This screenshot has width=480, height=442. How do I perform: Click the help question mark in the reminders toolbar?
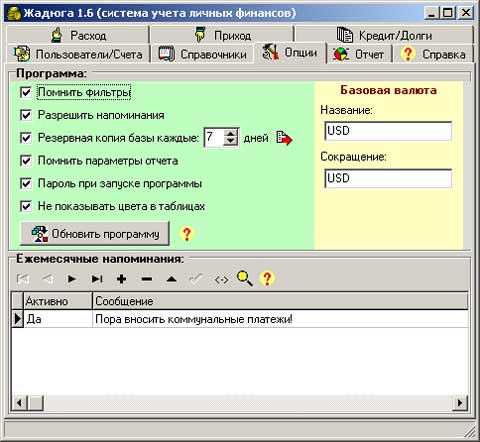[267, 278]
